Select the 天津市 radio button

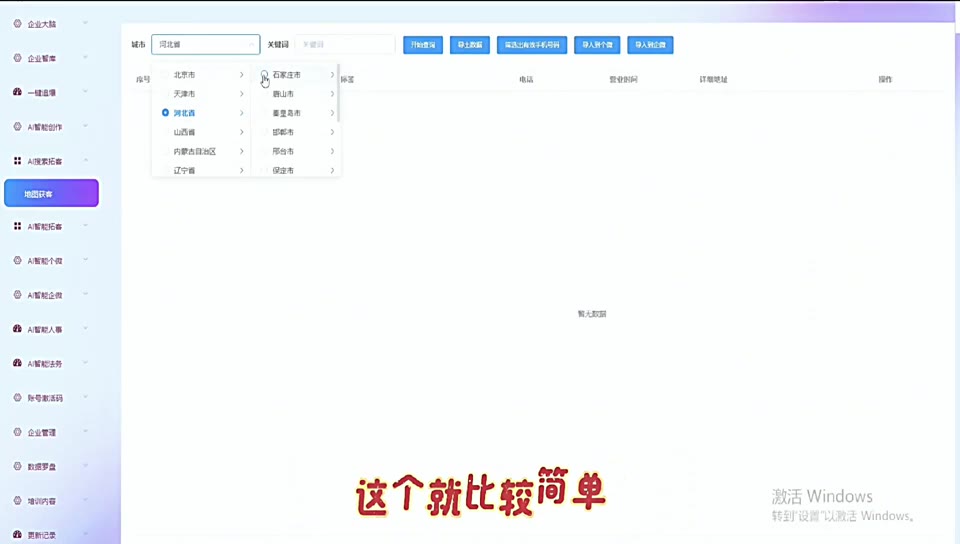(165, 94)
